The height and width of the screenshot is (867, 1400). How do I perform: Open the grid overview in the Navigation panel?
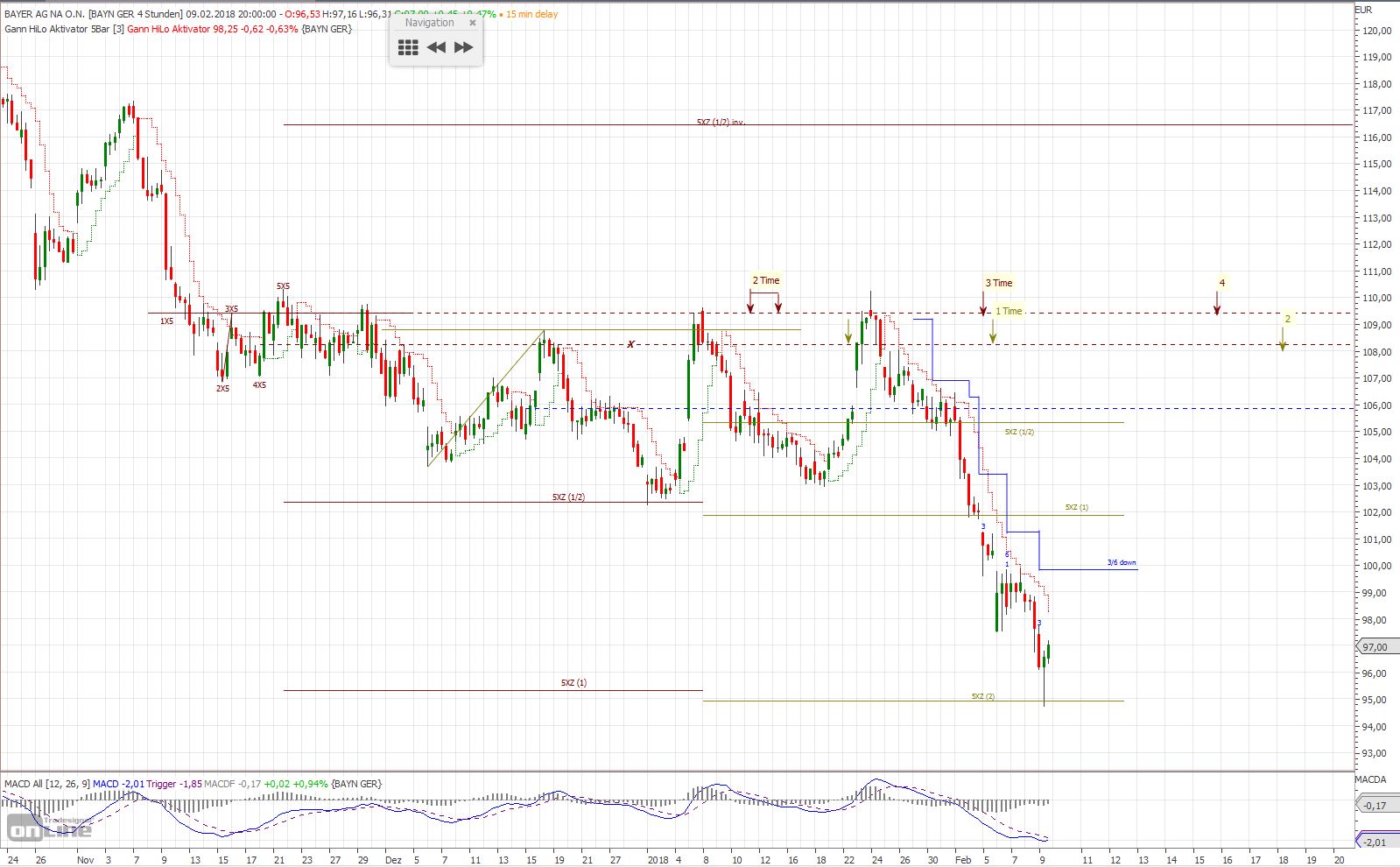tap(408, 47)
